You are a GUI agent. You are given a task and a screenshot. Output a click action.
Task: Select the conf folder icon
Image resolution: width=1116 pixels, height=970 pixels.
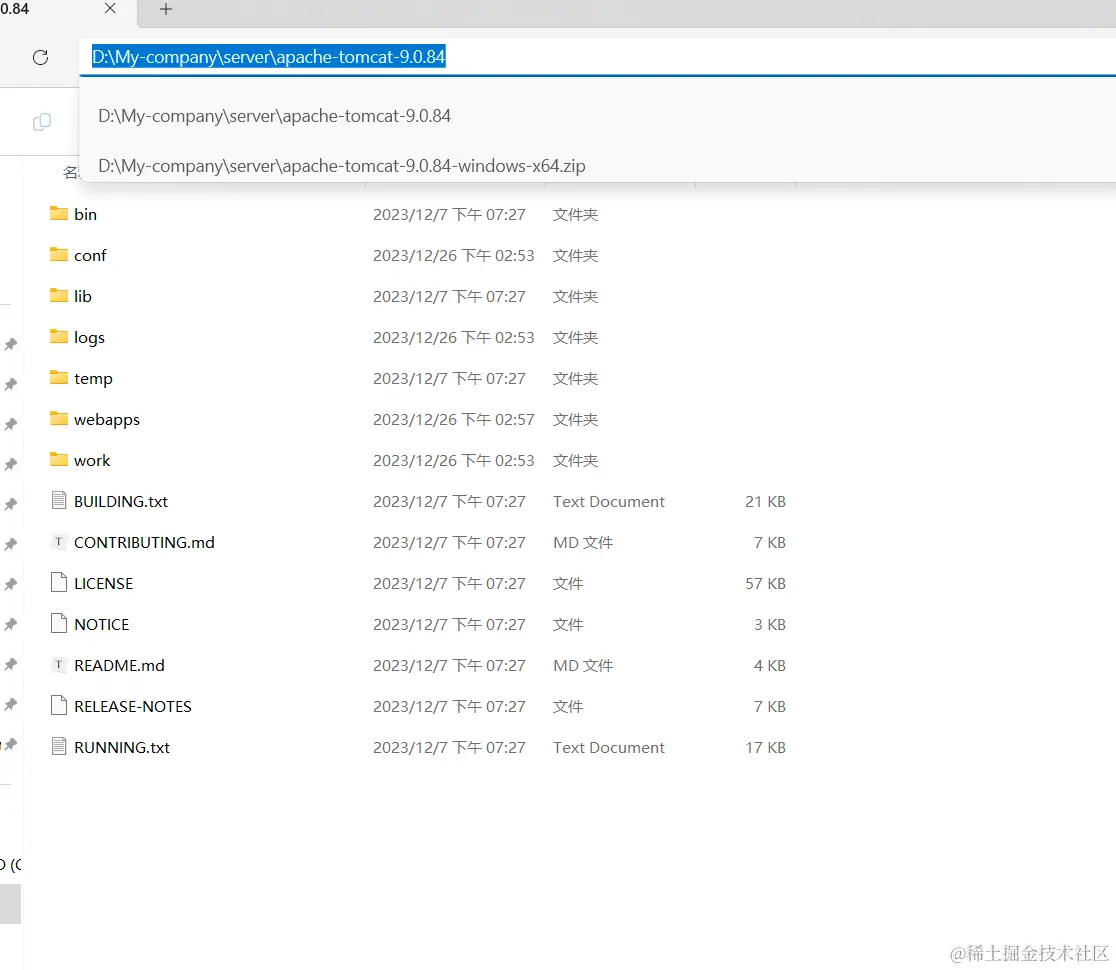coord(59,255)
